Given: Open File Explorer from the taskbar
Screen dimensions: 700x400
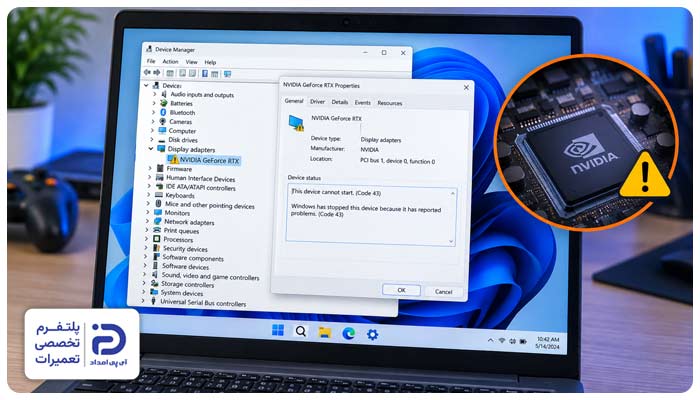Looking at the screenshot, I should point(325,332).
